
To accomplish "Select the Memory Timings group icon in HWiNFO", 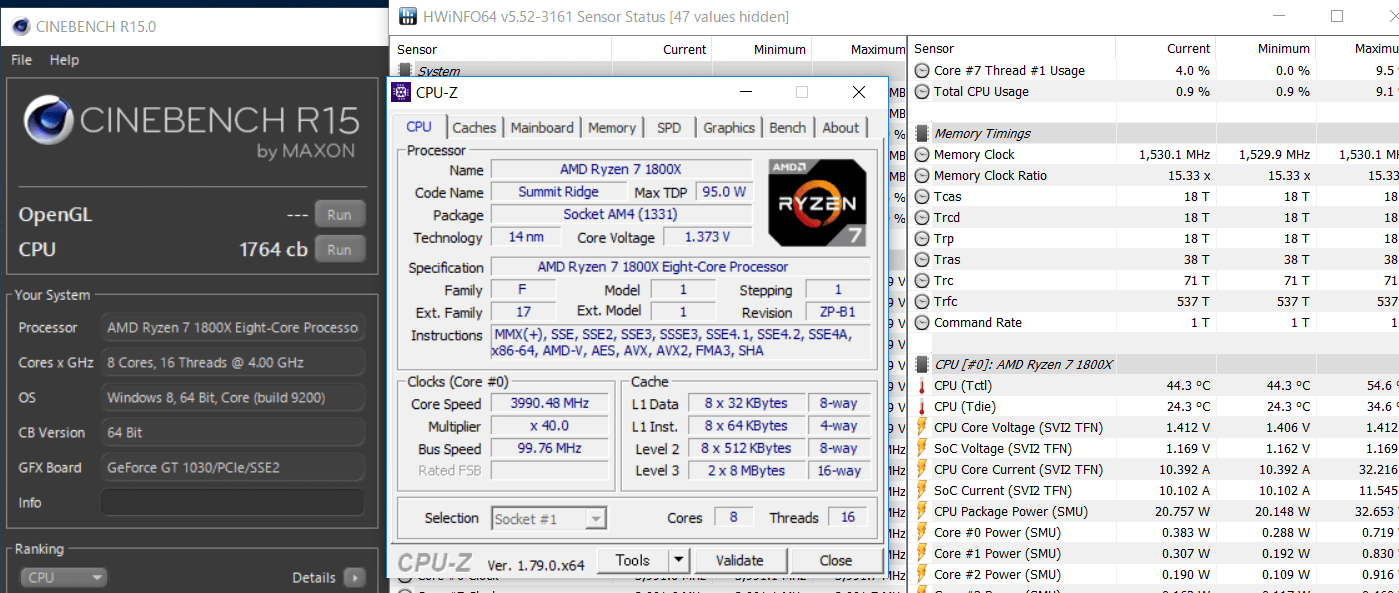I will pyautogui.click(x=922, y=134).
